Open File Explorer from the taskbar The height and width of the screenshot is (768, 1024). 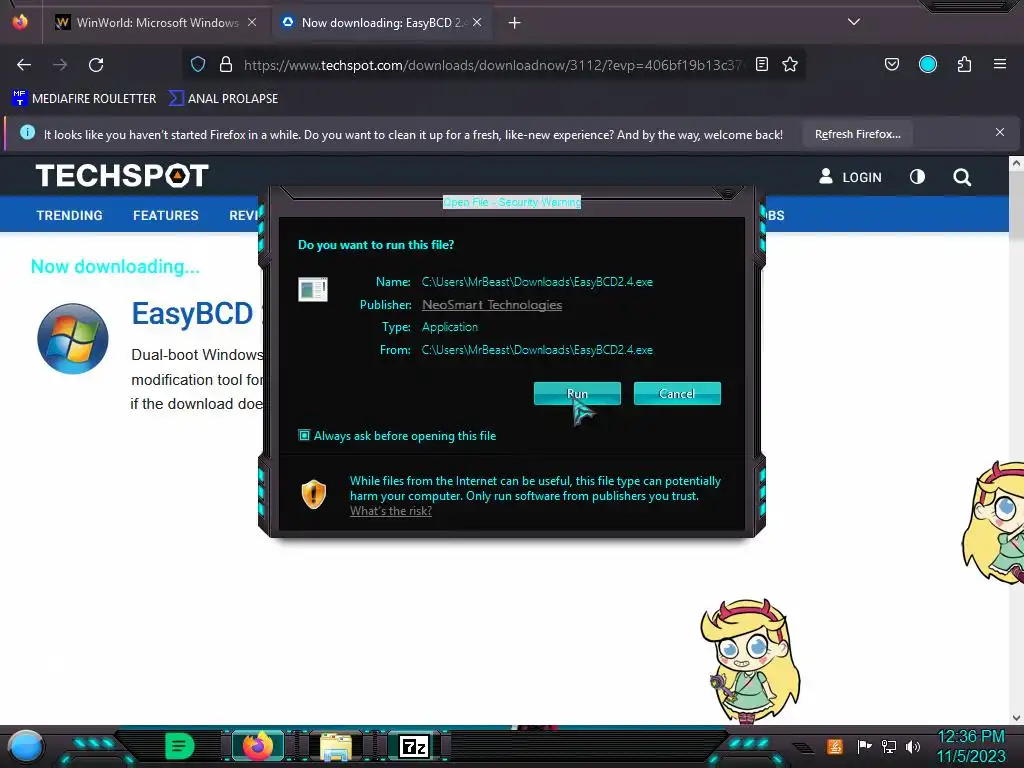click(x=336, y=747)
